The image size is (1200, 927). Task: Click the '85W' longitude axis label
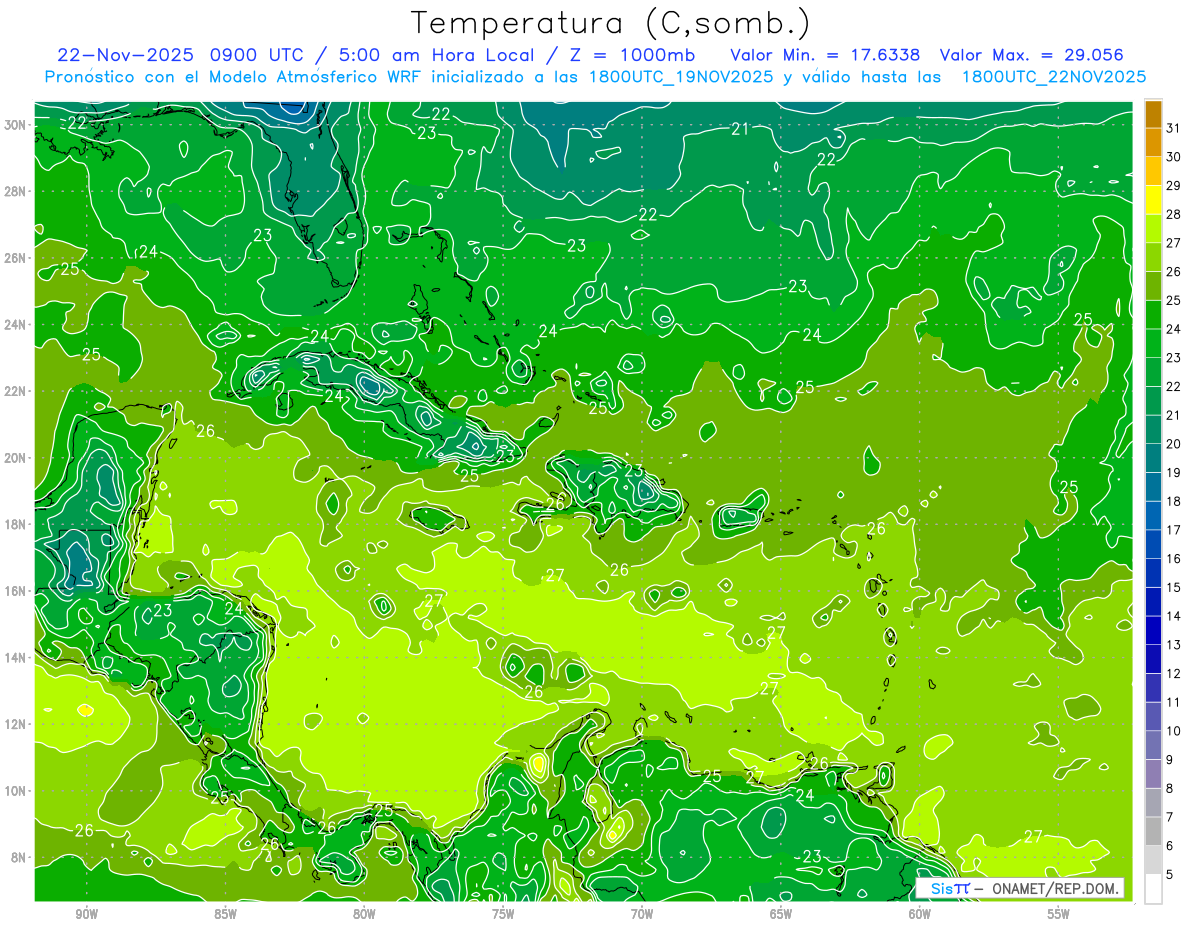point(225,914)
